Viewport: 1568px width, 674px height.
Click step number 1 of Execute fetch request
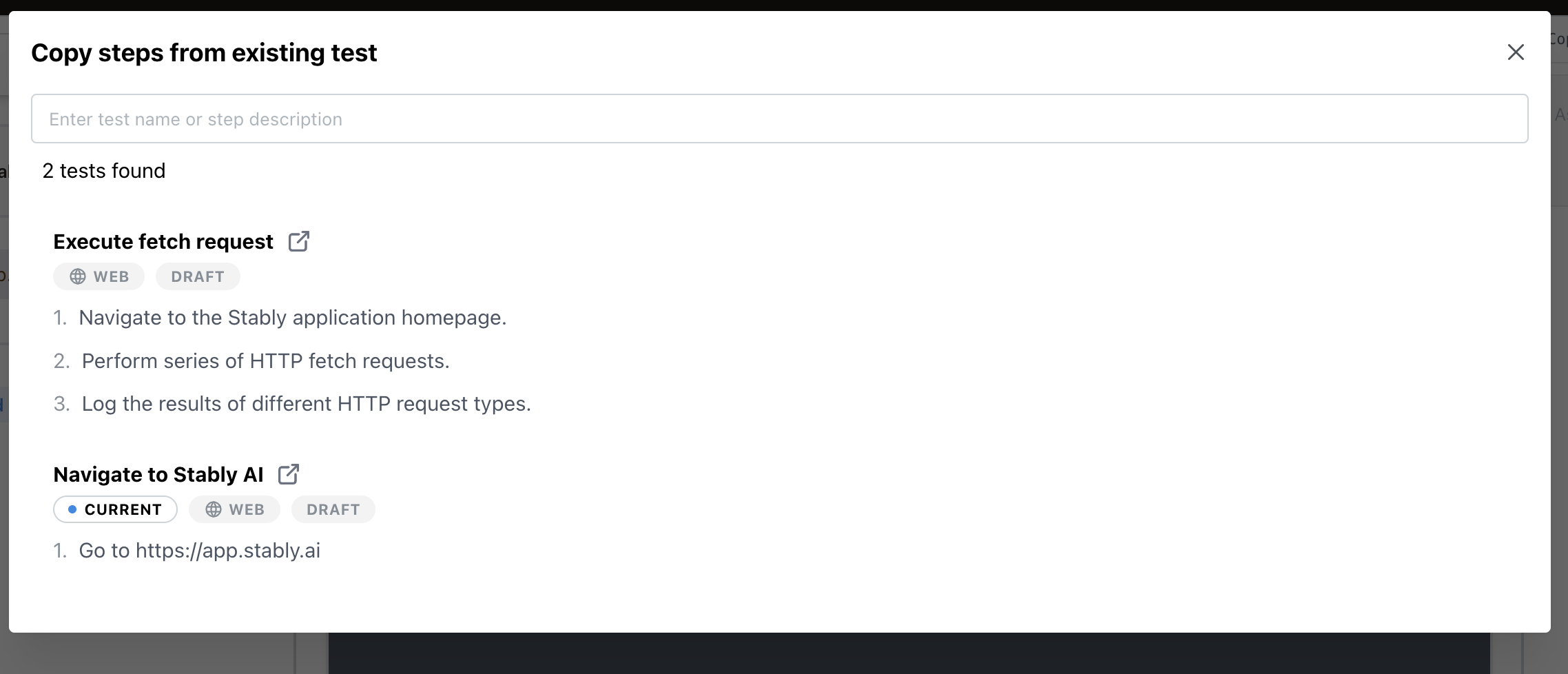point(60,318)
